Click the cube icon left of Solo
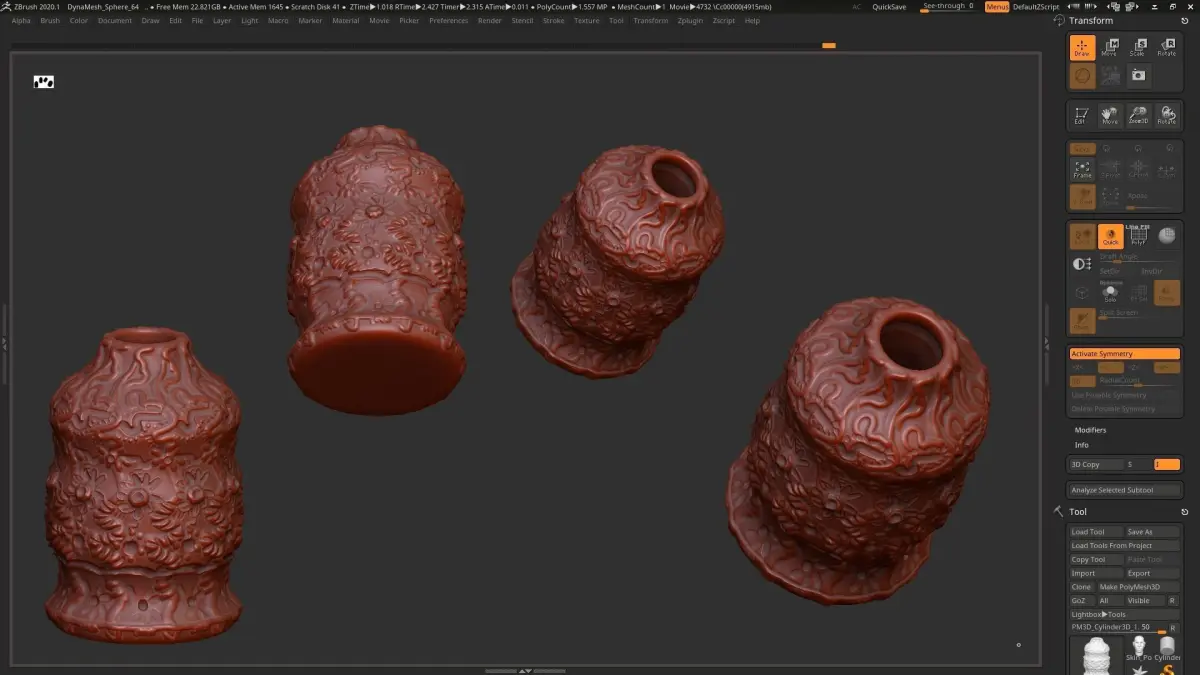Viewport: 1200px width, 675px height. click(1082, 293)
